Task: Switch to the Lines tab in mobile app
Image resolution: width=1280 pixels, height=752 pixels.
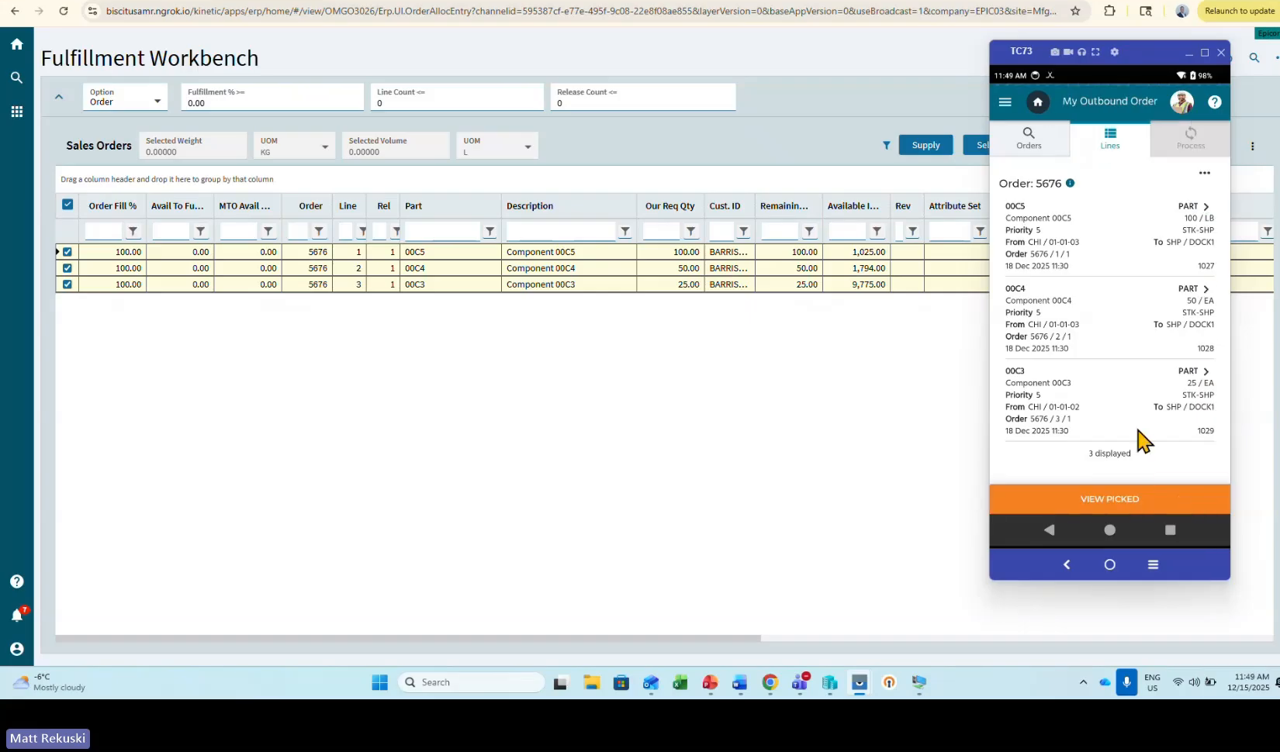Action: pos(1110,139)
